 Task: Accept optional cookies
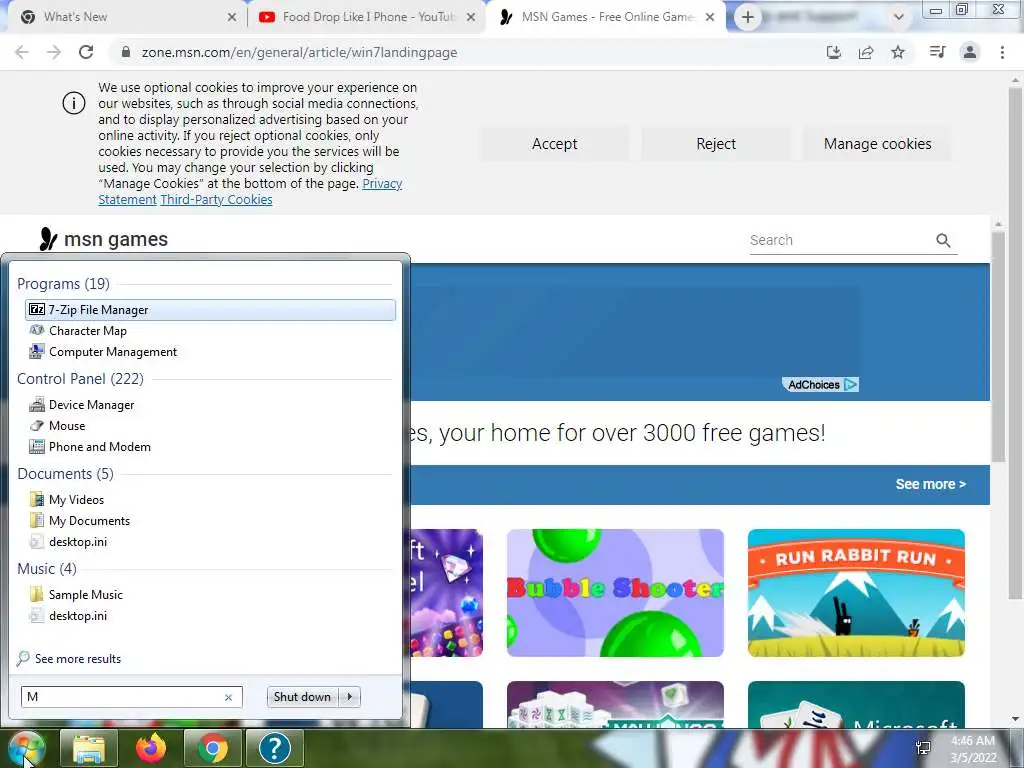tap(554, 144)
